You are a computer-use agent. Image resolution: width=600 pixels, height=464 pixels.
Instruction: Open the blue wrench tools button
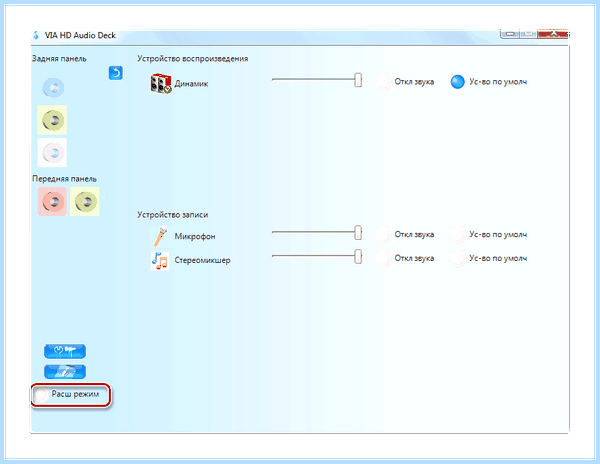65,351
